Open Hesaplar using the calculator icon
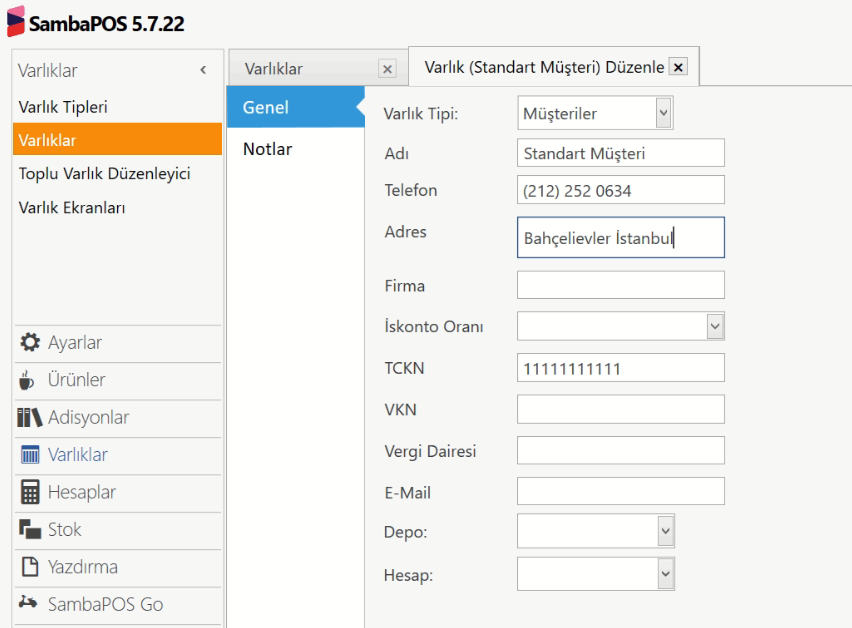The height and width of the screenshot is (628, 852). tap(30, 492)
